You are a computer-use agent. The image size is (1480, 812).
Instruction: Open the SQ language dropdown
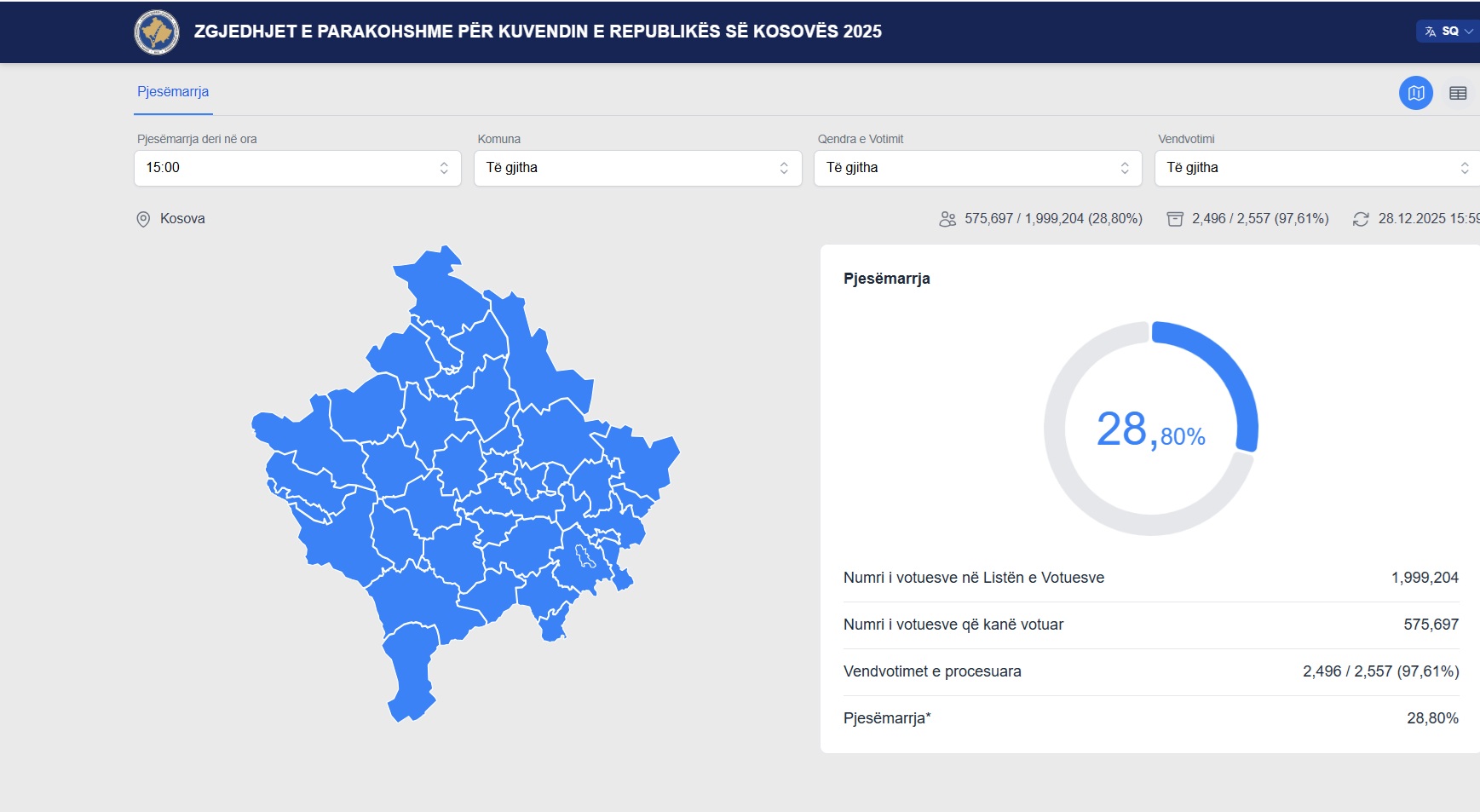coord(1450,32)
